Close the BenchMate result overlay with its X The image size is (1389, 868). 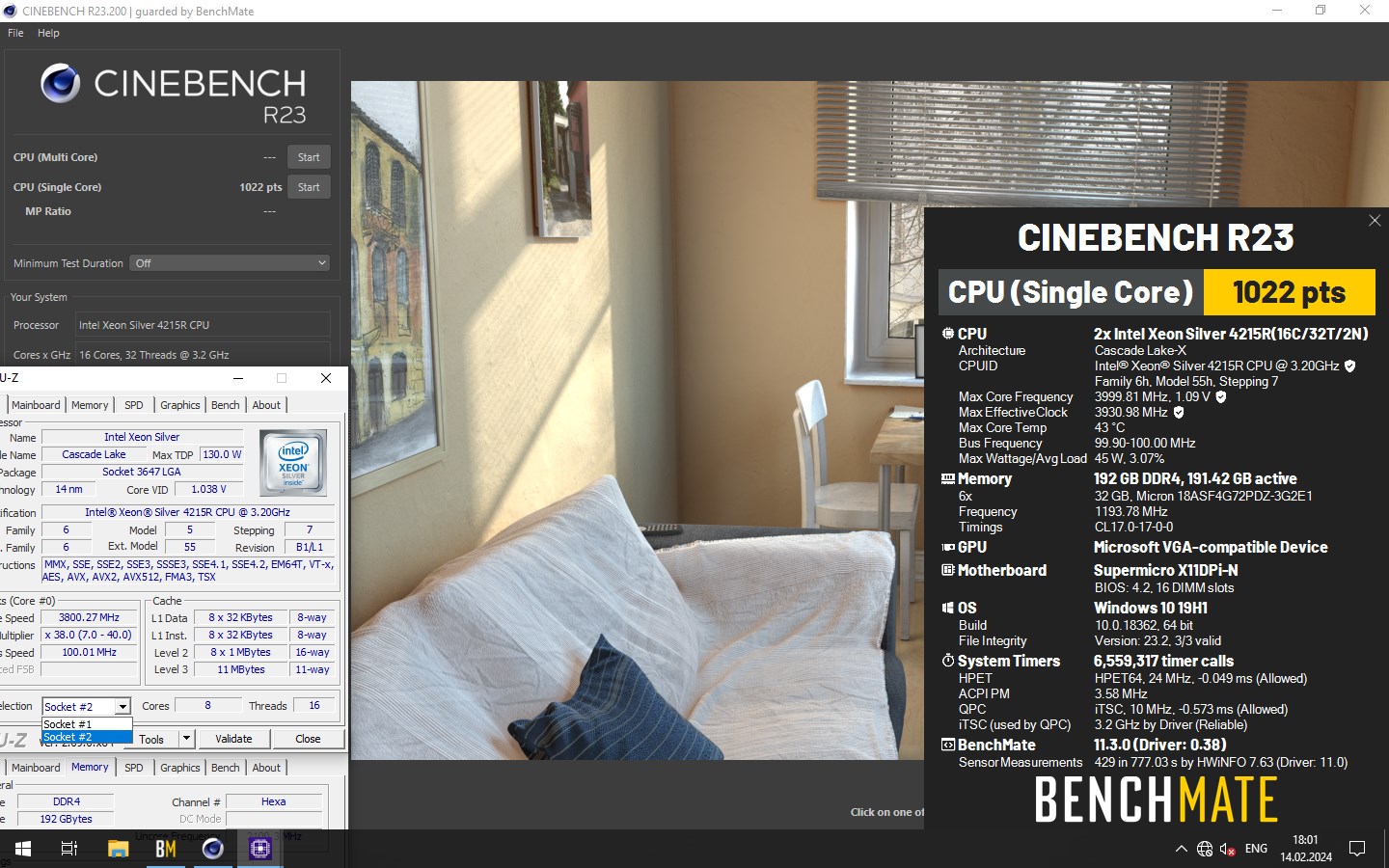[1375, 221]
